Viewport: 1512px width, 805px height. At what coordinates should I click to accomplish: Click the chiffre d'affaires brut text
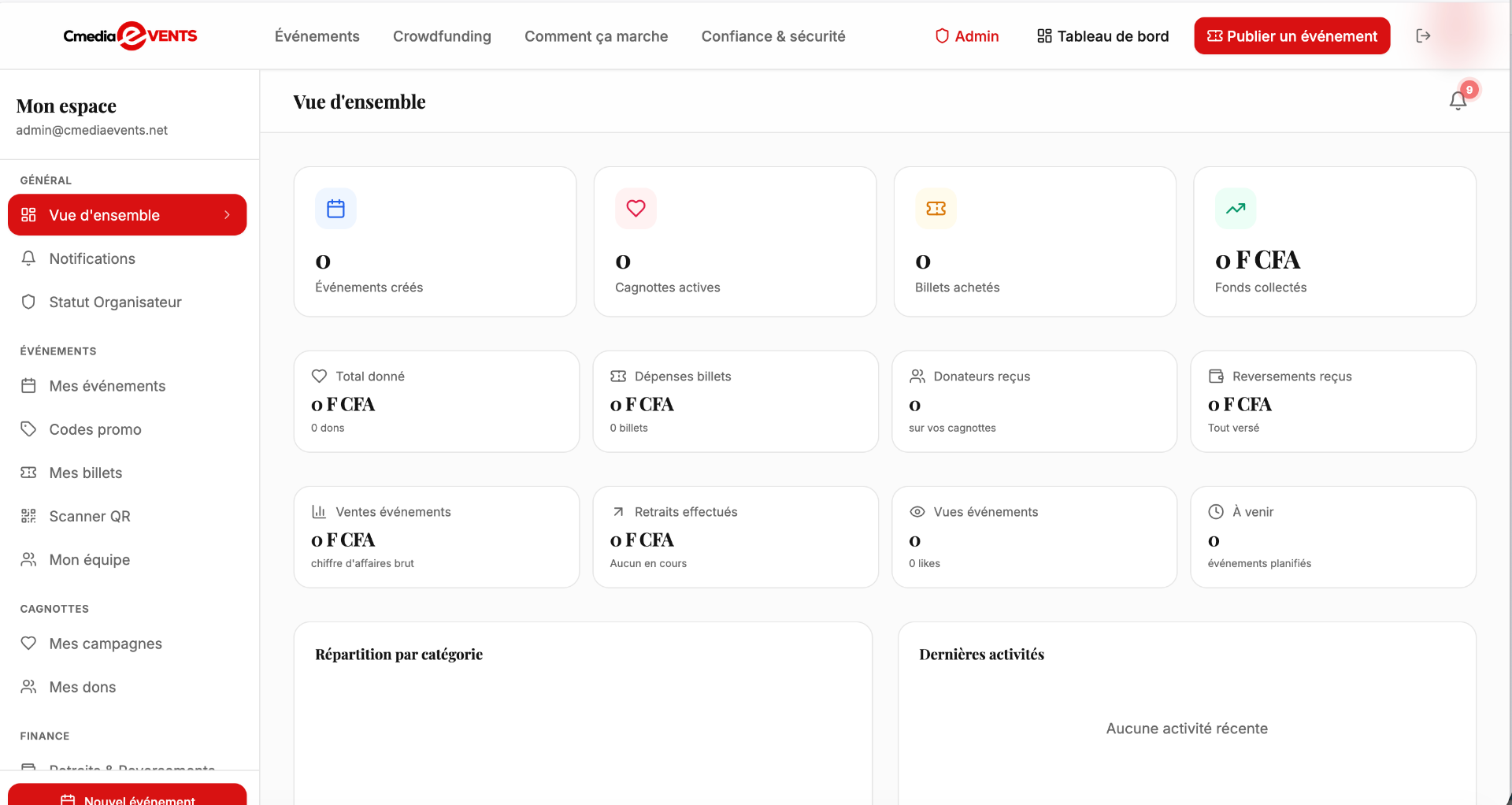point(362,563)
